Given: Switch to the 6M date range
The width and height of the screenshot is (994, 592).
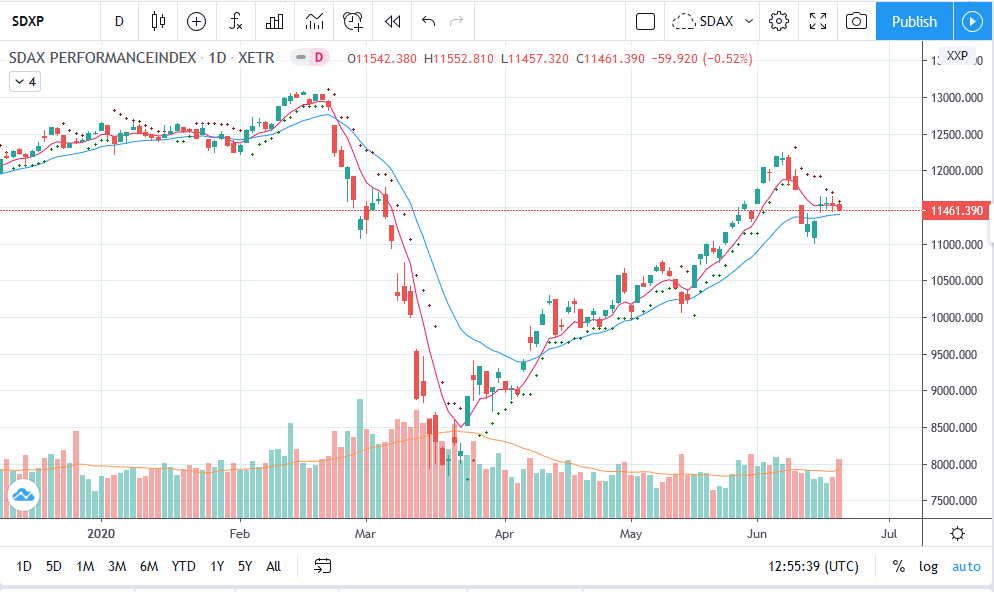Looking at the screenshot, I should (149, 566).
